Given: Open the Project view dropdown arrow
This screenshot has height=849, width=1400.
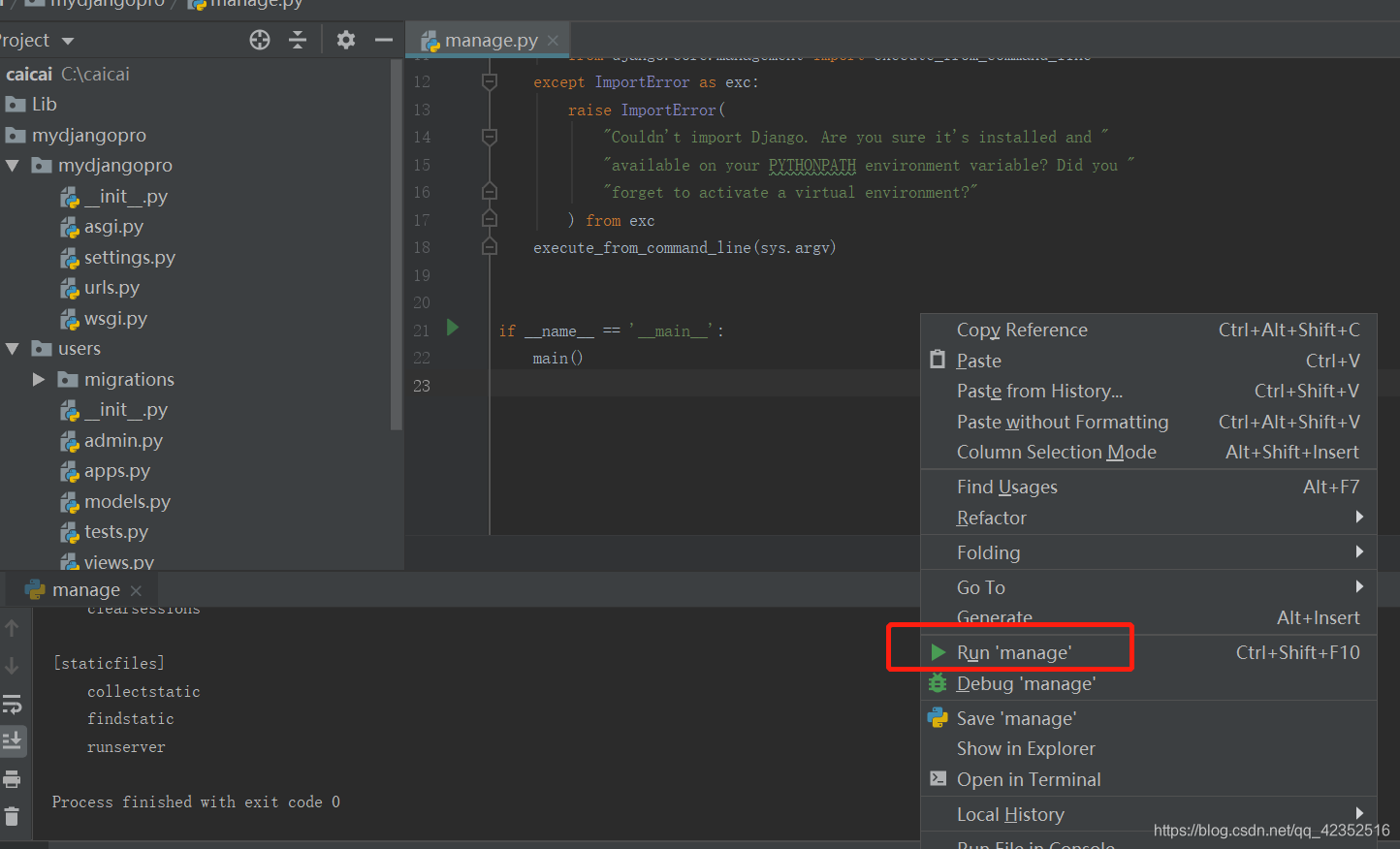Looking at the screenshot, I should (x=68, y=41).
